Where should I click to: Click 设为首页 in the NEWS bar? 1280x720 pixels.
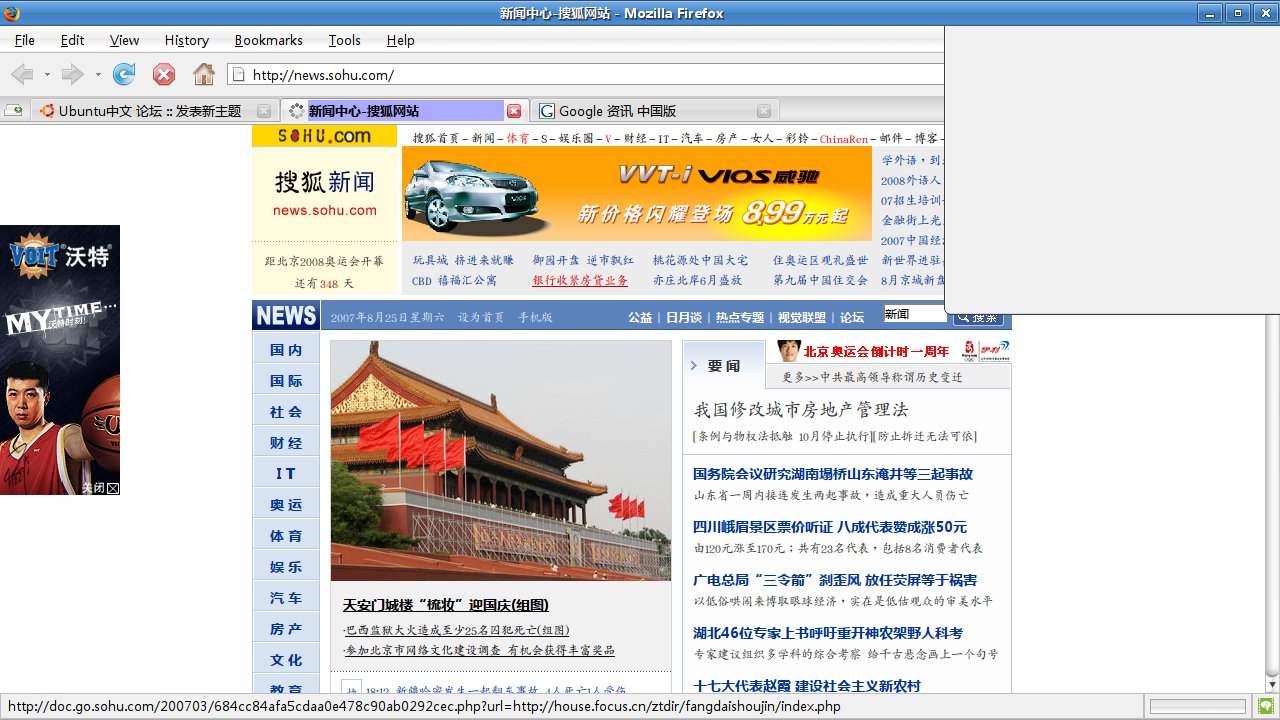(481, 317)
